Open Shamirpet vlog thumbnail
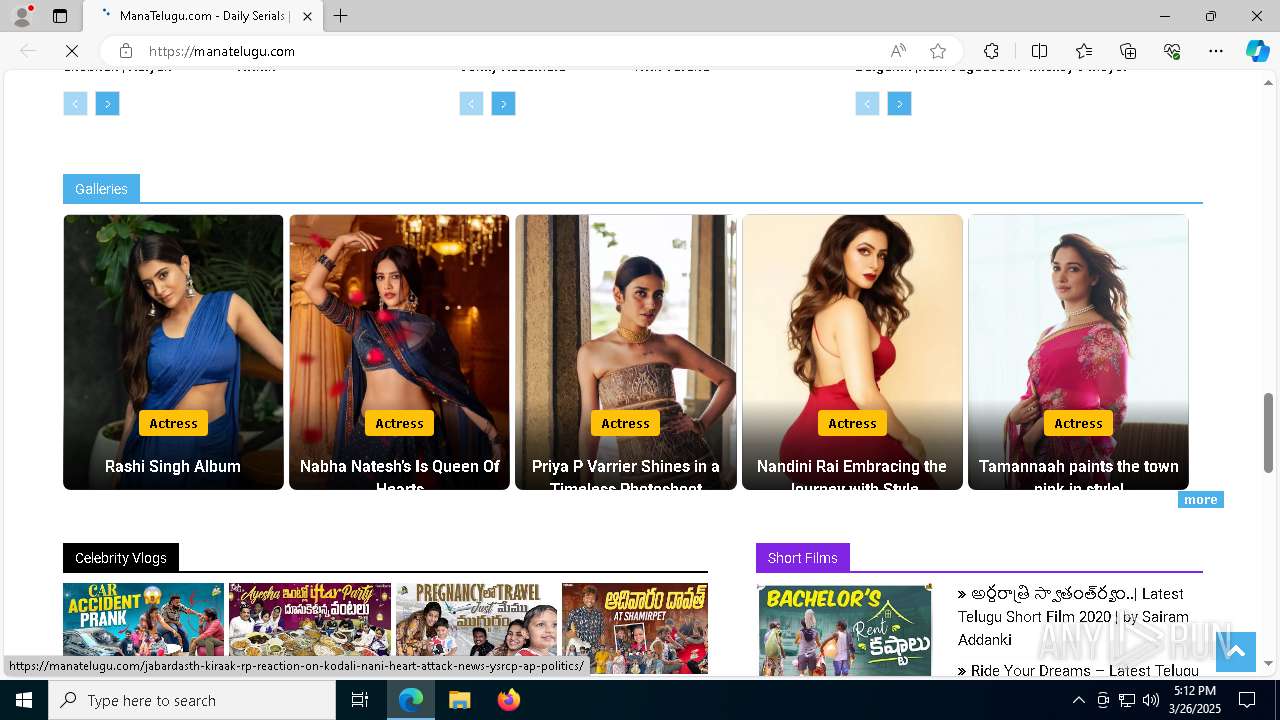The image size is (1280, 720). pyautogui.click(x=635, y=629)
